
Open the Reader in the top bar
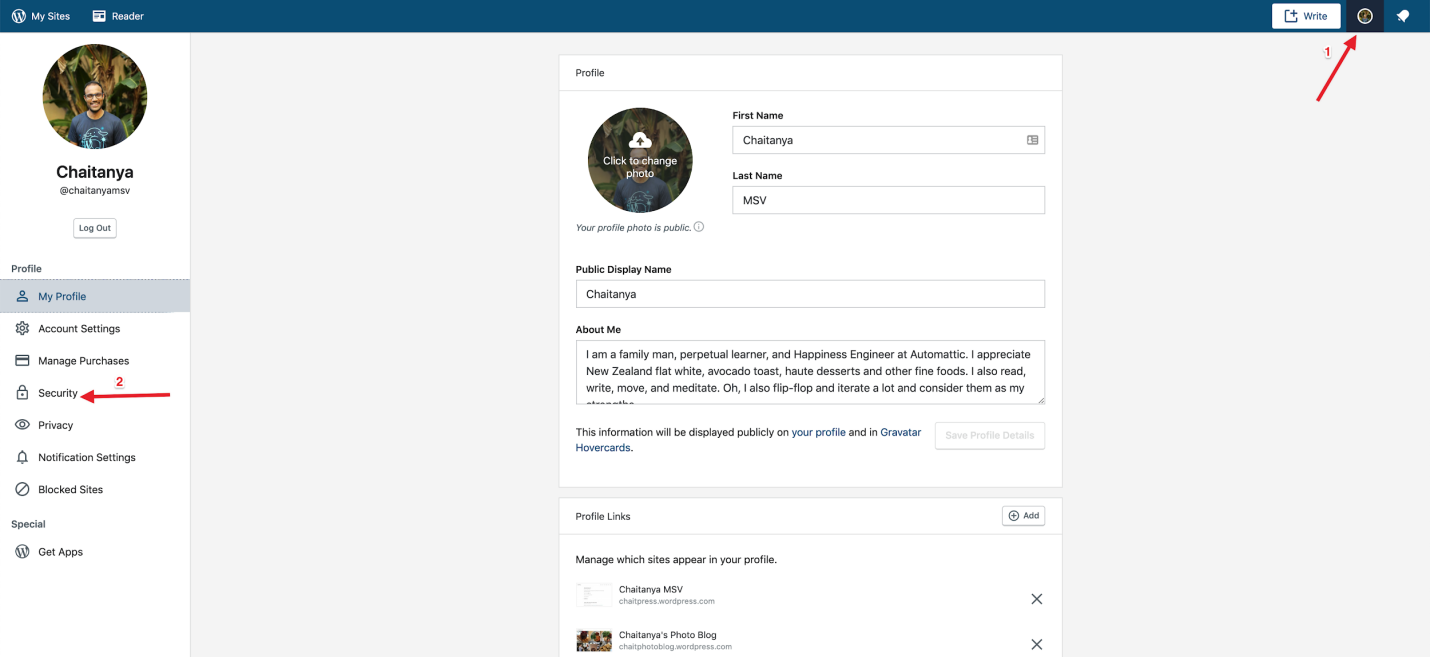coord(118,16)
